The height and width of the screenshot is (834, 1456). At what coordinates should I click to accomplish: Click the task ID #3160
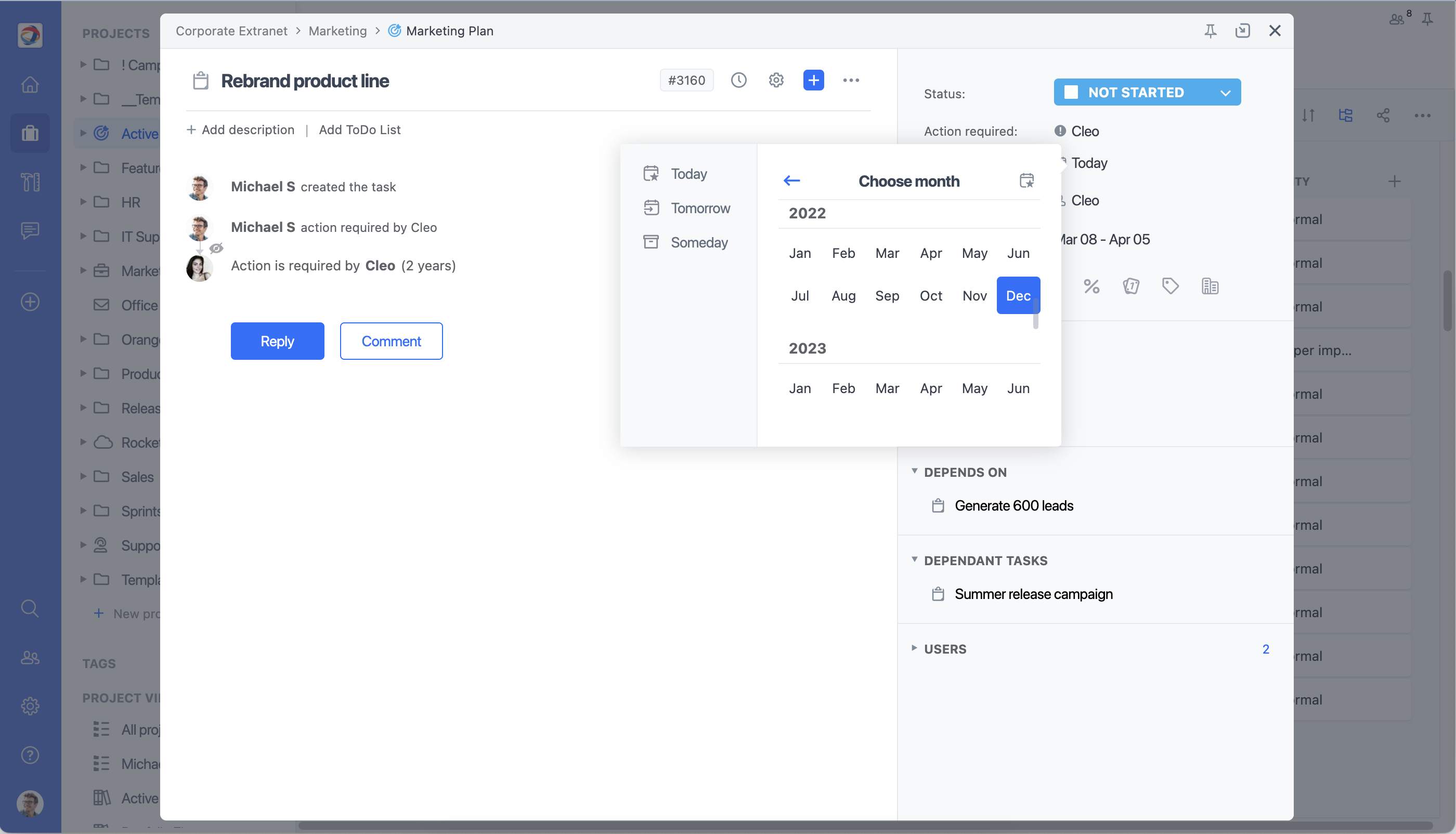click(x=686, y=80)
